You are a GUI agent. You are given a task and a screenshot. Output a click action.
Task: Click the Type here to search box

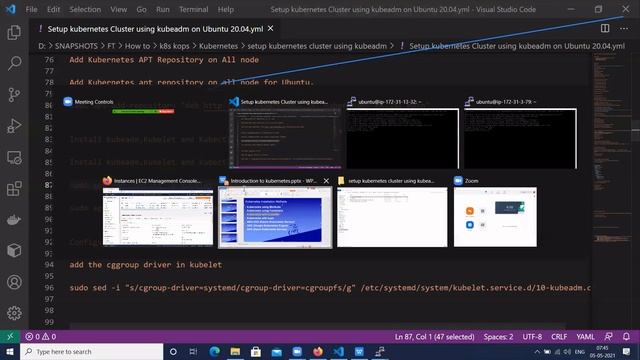coord(92,351)
